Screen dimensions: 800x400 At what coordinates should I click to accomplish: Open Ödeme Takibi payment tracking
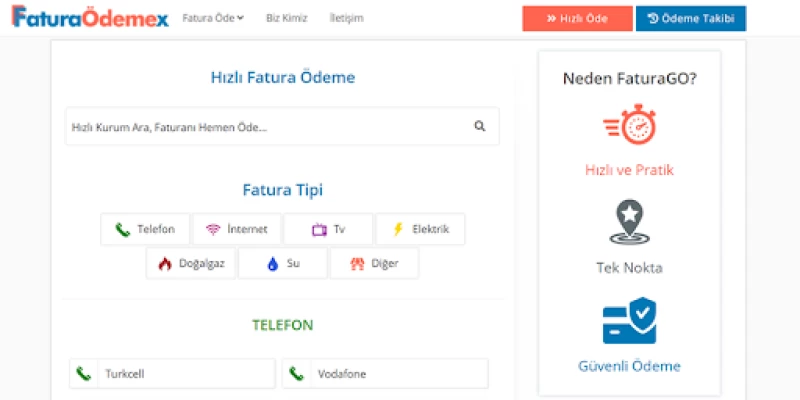[690, 18]
